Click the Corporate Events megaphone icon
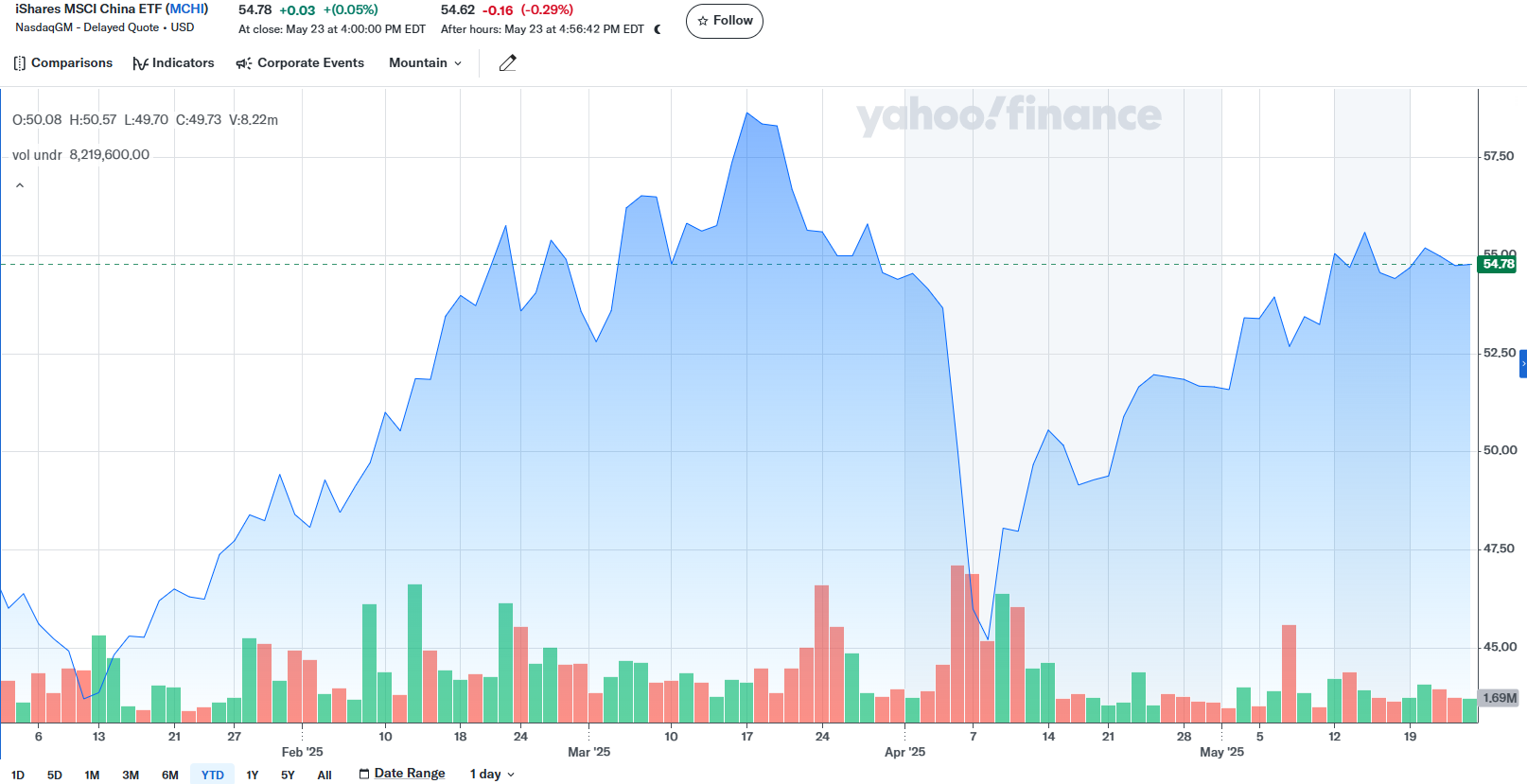 [x=243, y=63]
